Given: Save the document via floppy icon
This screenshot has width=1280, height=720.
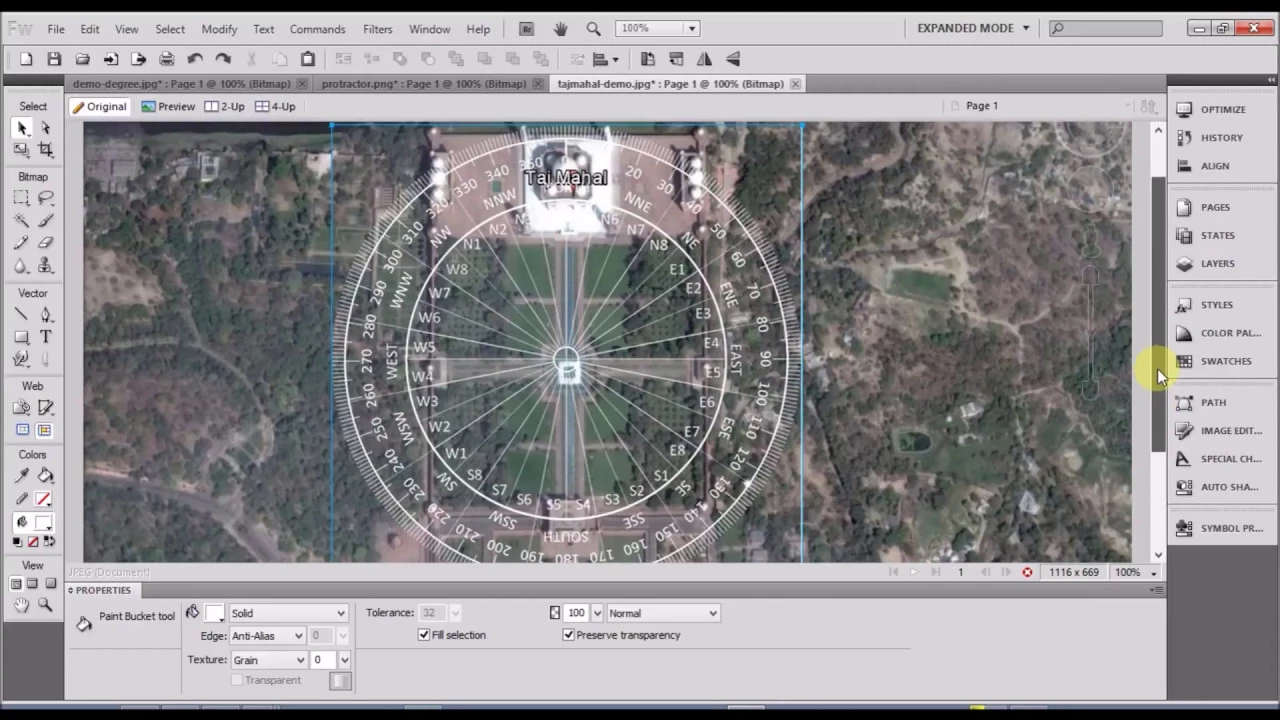Looking at the screenshot, I should tap(54, 59).
